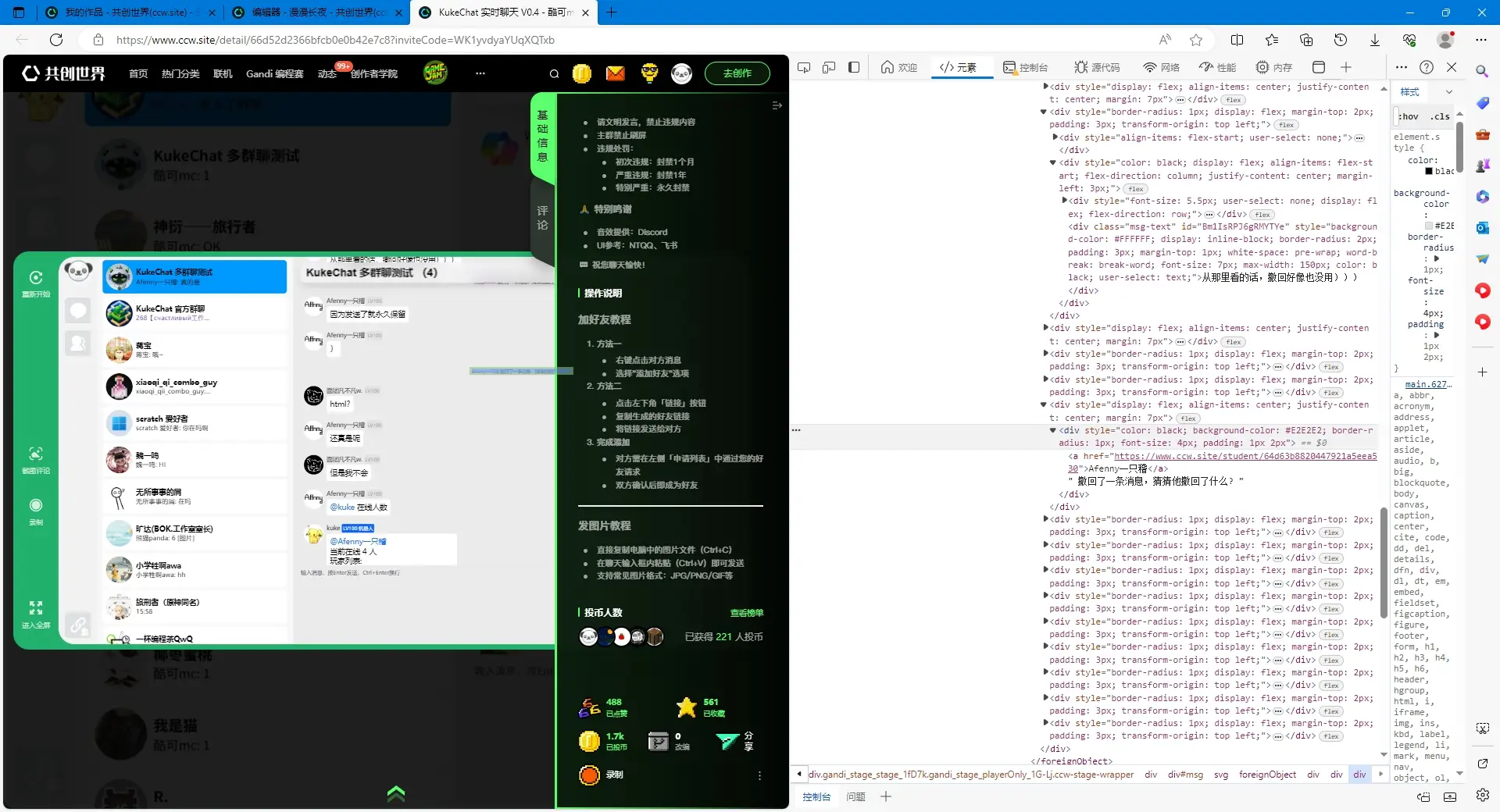Image resolution: width=1500 pixels, height=812 pixels.
Task: Click the #E2E2E2 background-color swatch
Action: tap(1429, 226)
